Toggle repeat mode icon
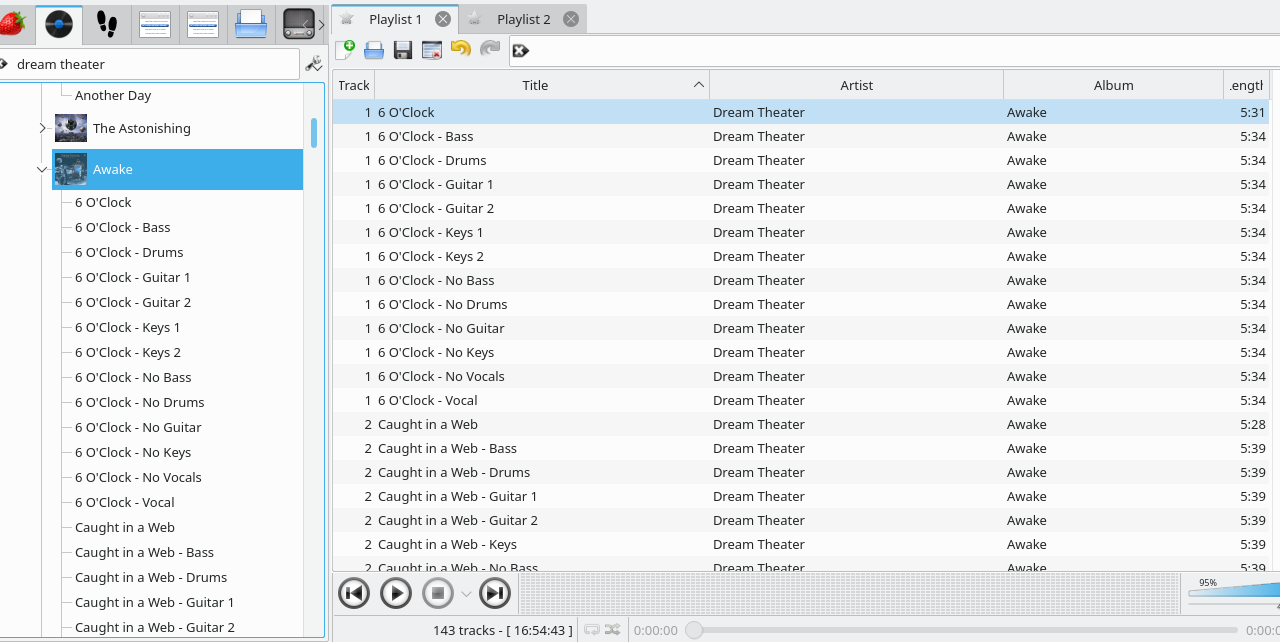Screen dimensions: 1280x642 592,630
